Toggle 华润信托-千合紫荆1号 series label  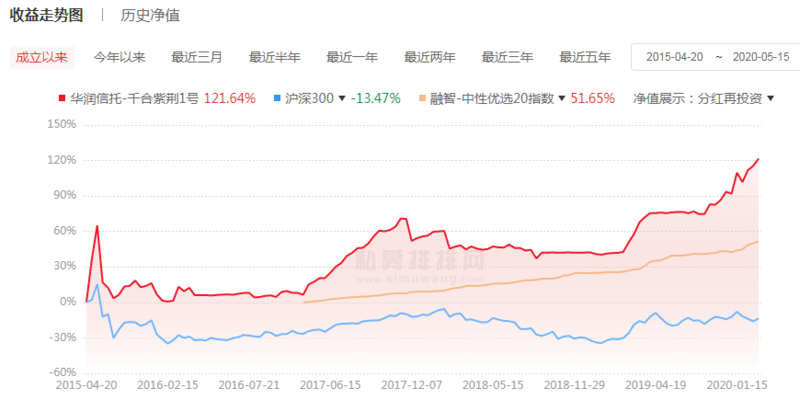135,99
